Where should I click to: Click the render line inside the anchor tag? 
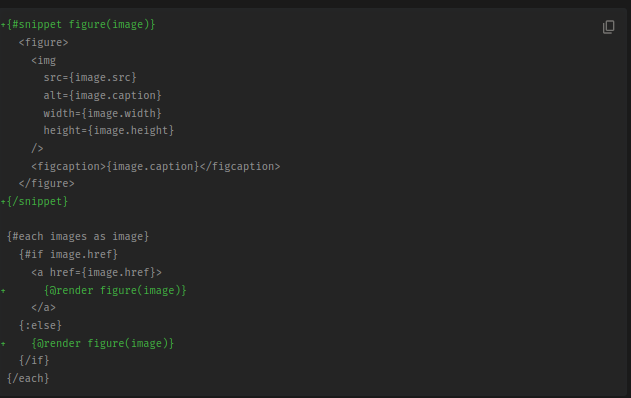click(x=115, y=290)
